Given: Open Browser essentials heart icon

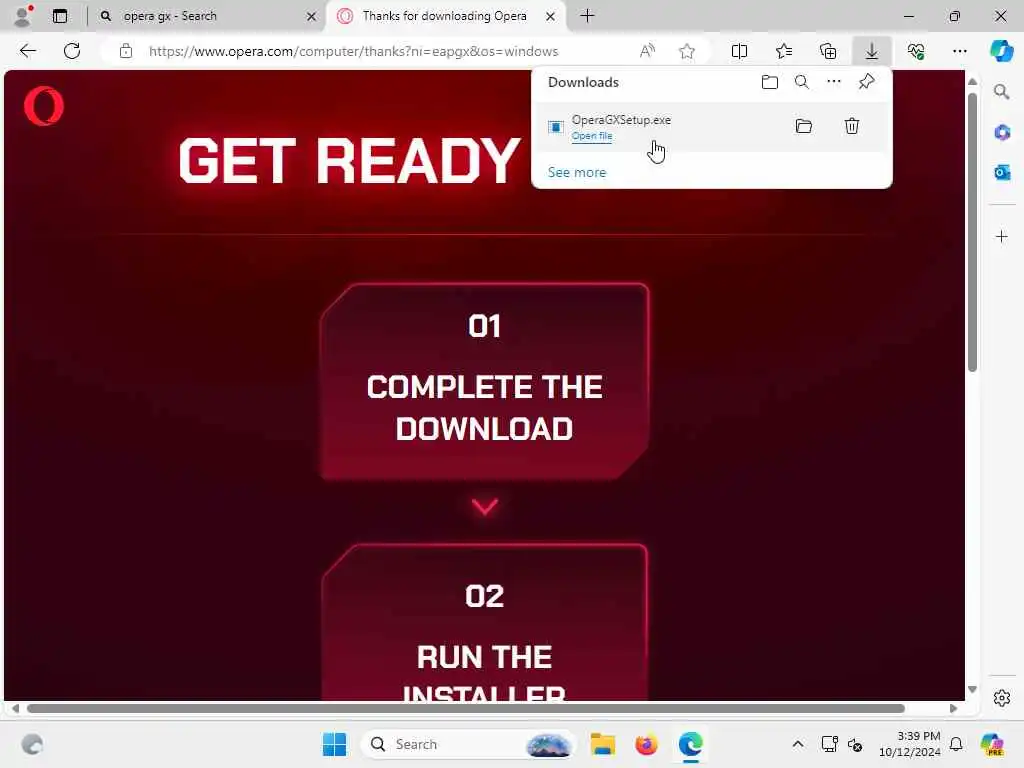Looking at the screenshot, I should (x=916, y=51).
